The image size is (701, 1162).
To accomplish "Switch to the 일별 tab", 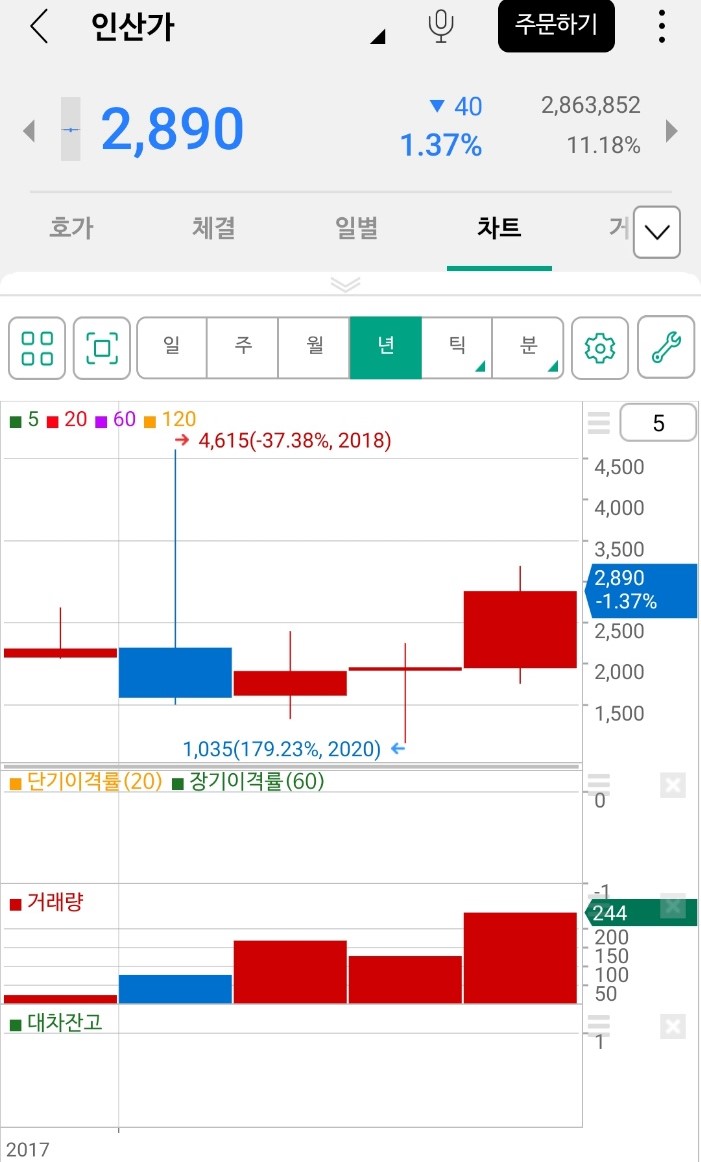I will tap(356, 228).
